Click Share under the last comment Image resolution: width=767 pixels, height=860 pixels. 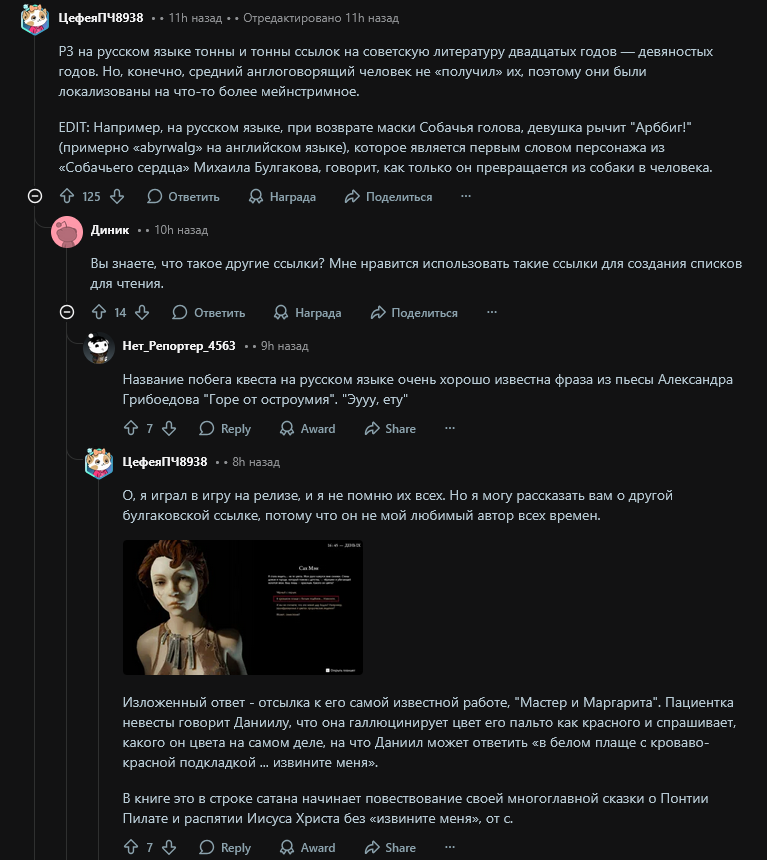390,847
